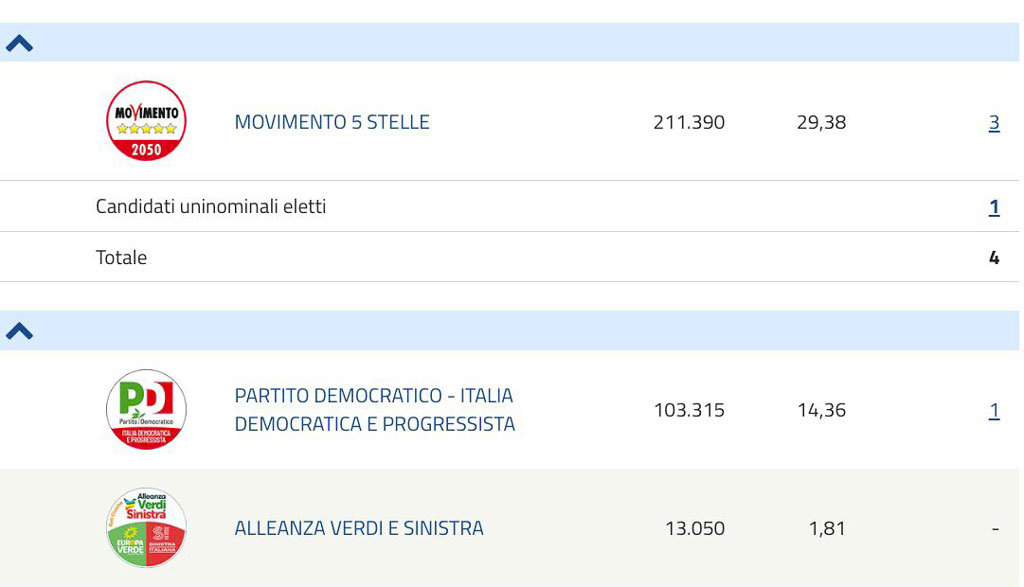This screenshot has height=587, width=1024.
Task: Open the MOVIMENTO 5 STELLE party link
Action: coord(332,122)
